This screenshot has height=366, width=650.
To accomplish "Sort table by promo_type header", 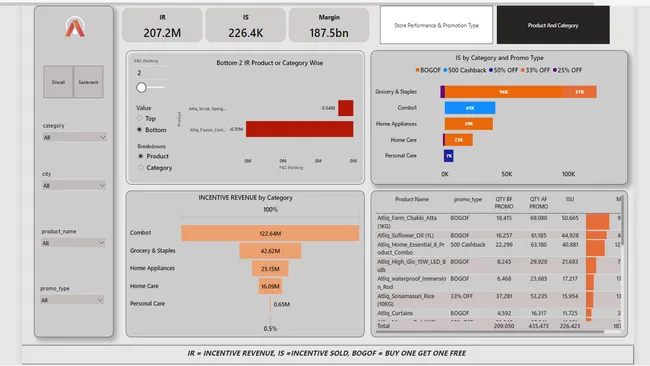I will coord(468,199).
